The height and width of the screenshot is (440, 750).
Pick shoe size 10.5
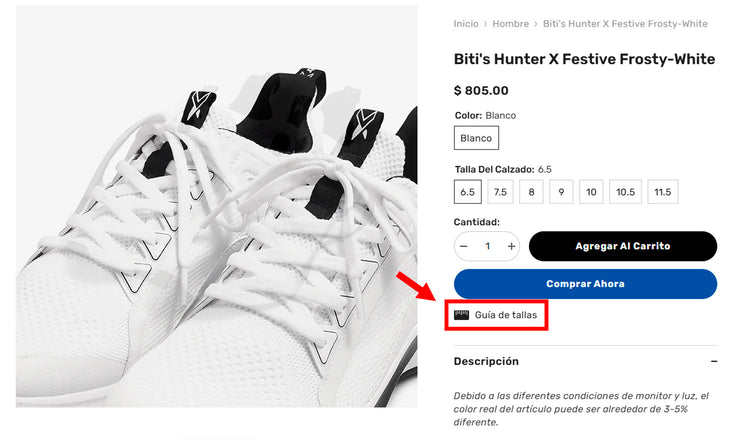click(x=625, y=192)
